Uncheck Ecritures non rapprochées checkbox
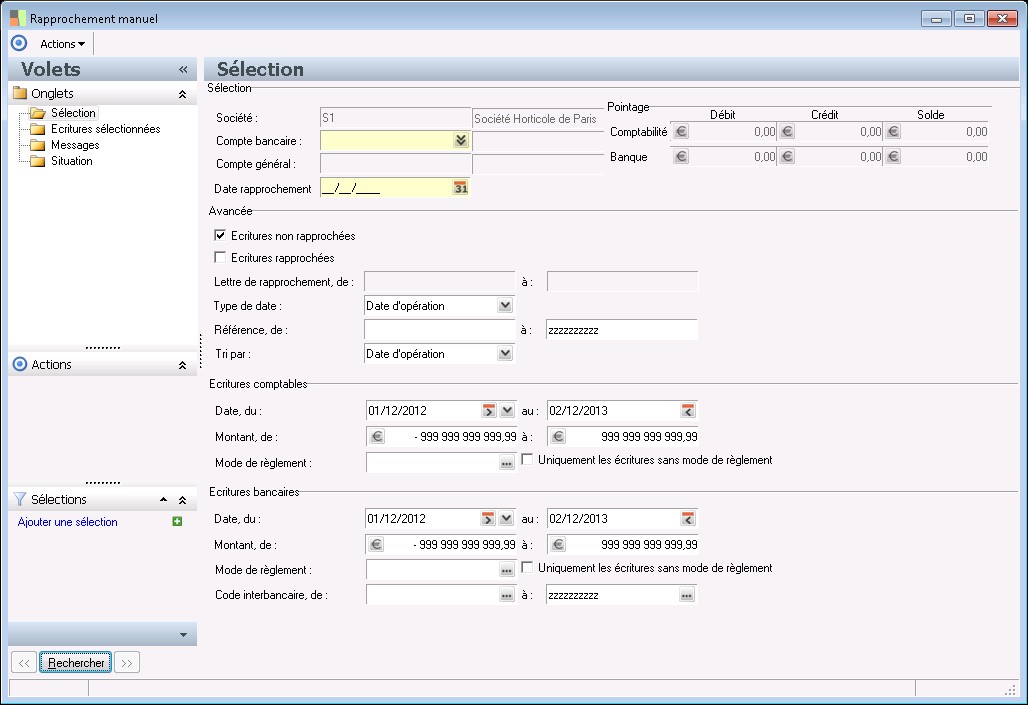Viewport: 1028px width, 705px height. [x=221, y=236]
